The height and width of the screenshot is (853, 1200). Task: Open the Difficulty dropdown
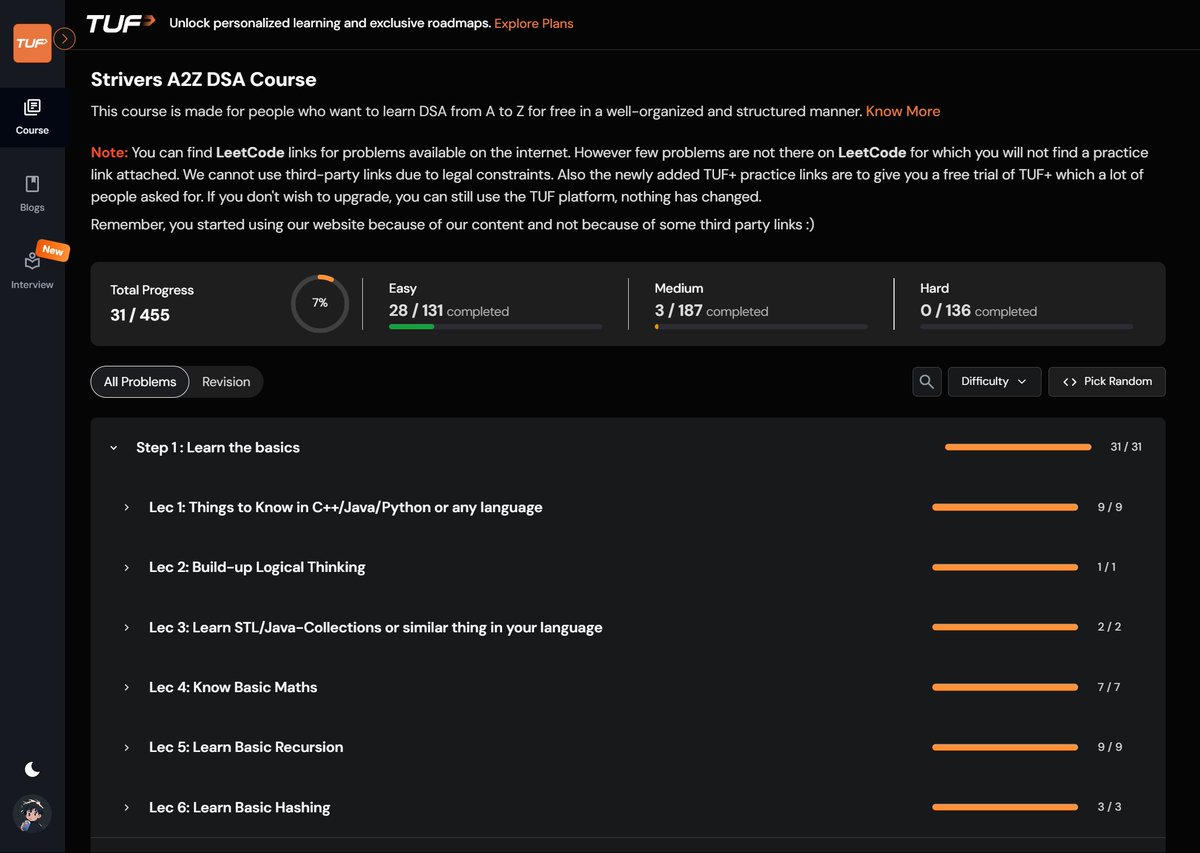994,381
